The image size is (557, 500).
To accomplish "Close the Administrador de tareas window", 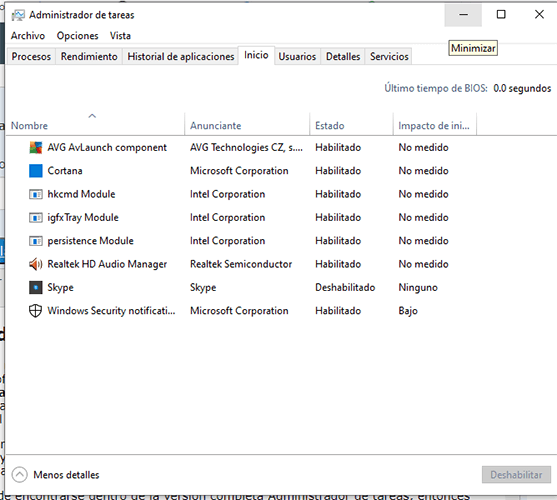I will coord(539,15).
